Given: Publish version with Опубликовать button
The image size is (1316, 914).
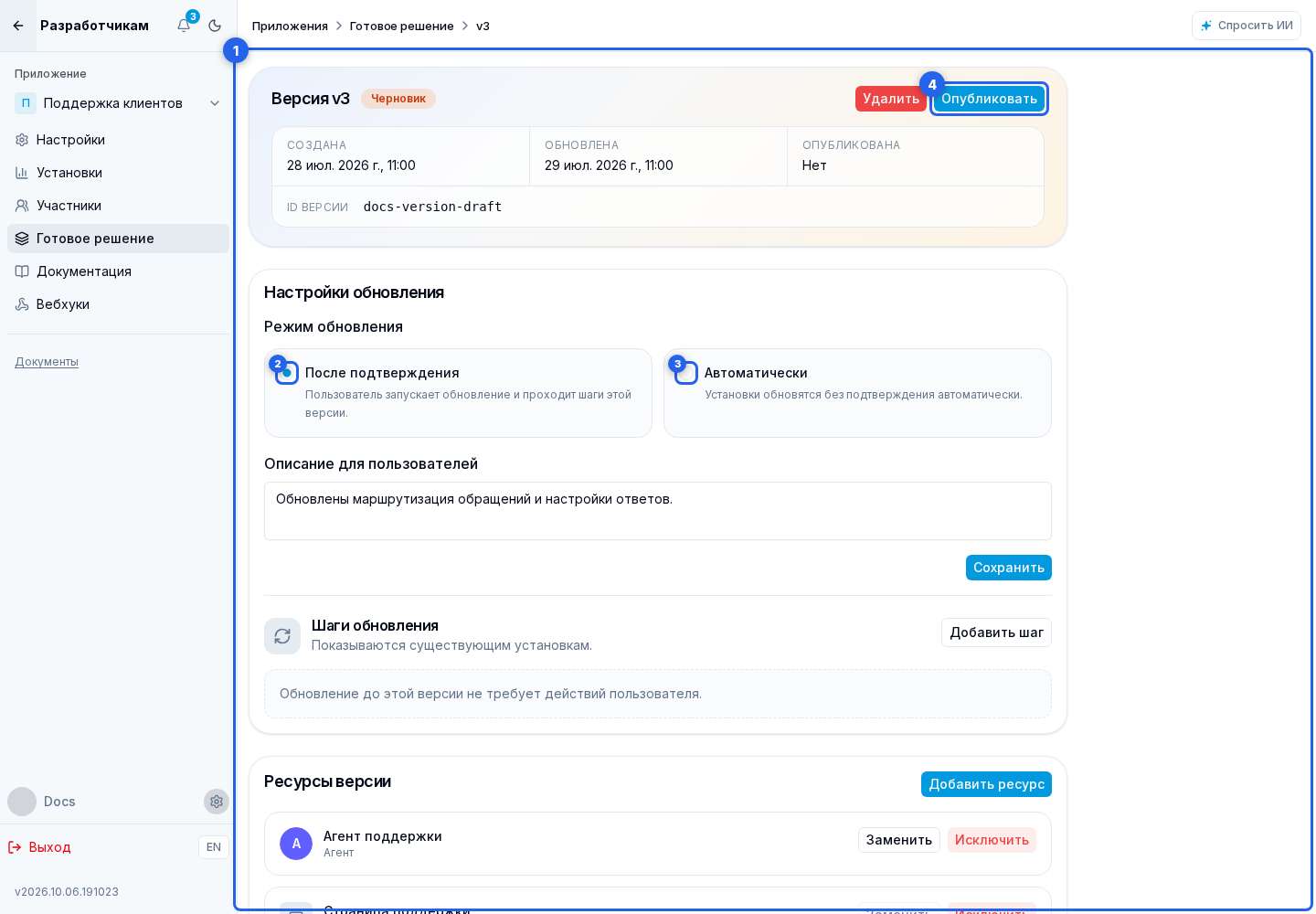Looking at the screenshot, I should coord(989,99).
